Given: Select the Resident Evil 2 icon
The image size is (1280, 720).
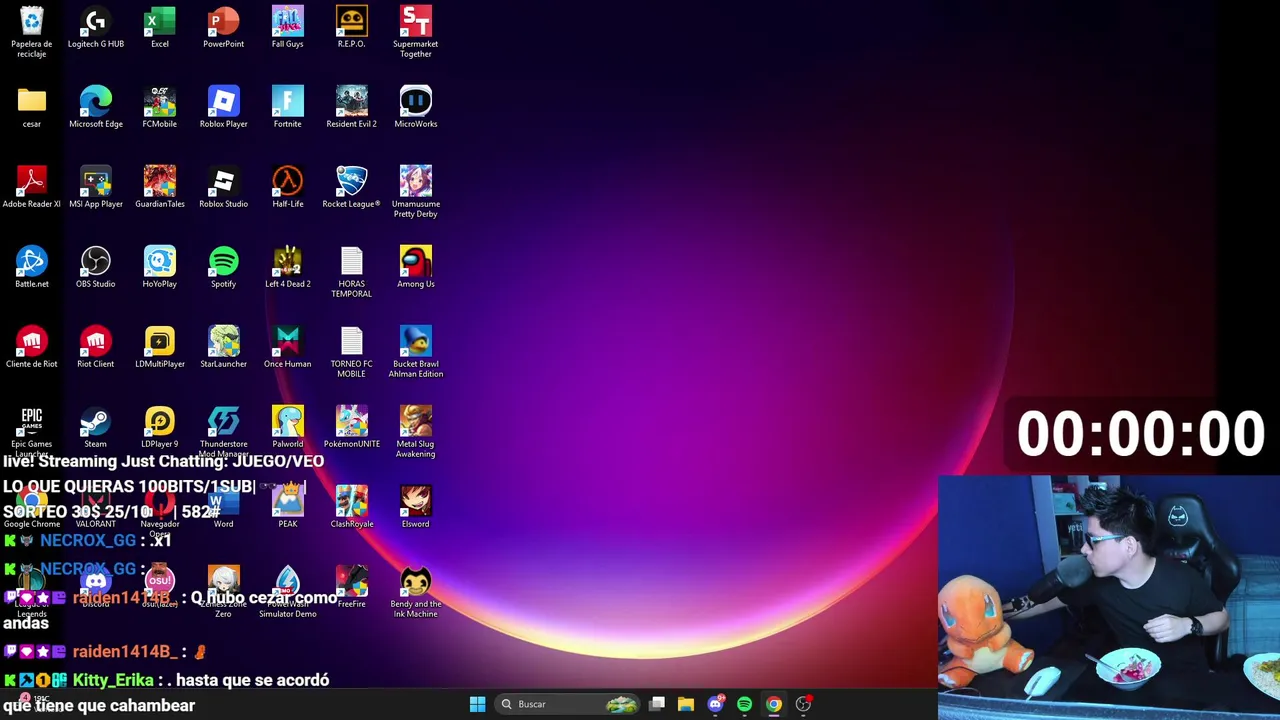Looking at the screenshot, I should [x=352, y=108].
